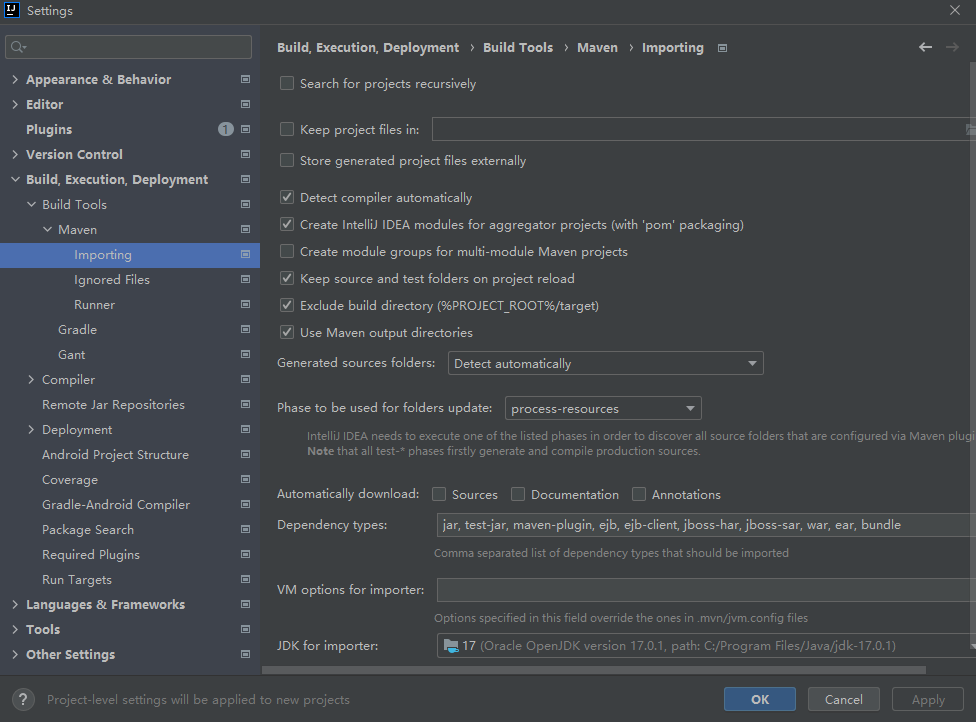The width and height of the screenshot is (976, 722).
Task: Click the Plugins update badge showing 1
Action: tap(225, 129)
